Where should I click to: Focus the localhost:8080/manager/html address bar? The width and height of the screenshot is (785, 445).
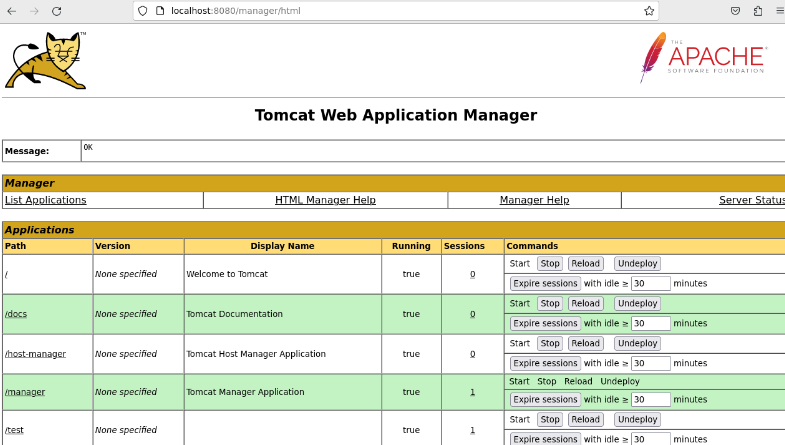[x=396, y=11]
